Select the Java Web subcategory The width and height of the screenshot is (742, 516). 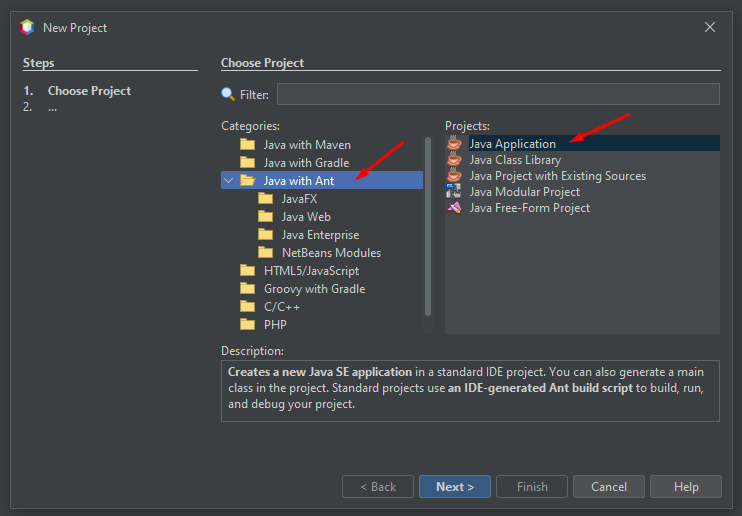pos(306,217)
